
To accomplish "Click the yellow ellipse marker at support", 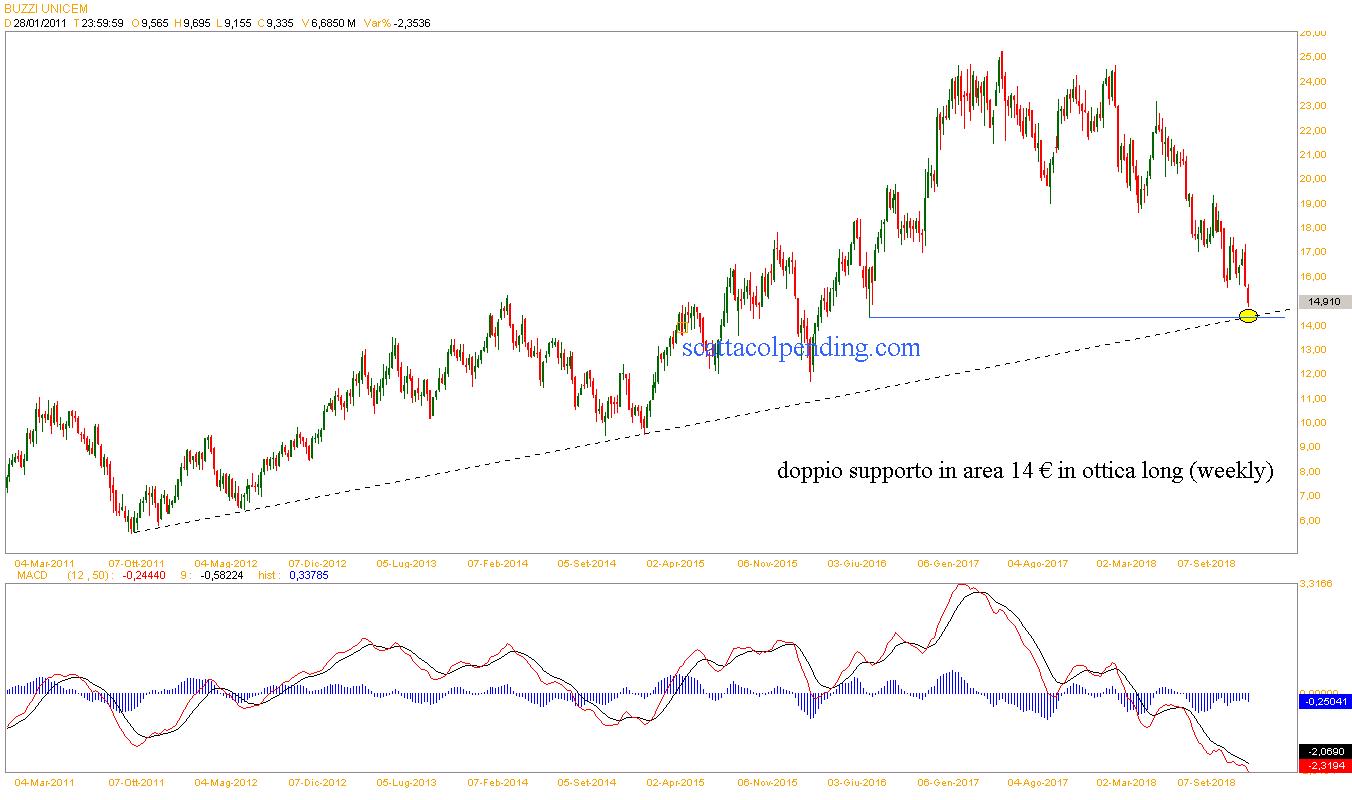I will (1248, 316).
